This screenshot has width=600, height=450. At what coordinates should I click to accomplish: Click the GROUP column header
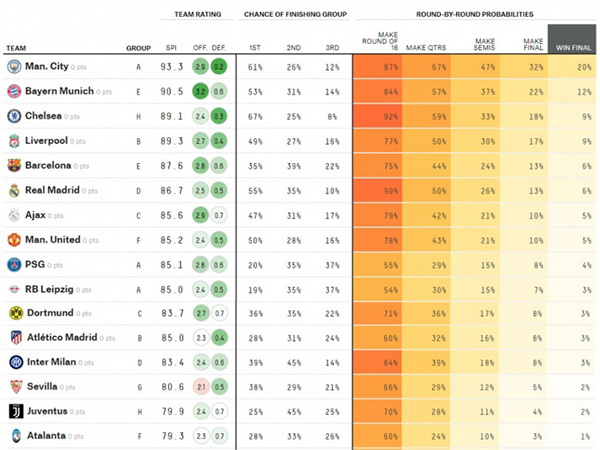[138, 47]
